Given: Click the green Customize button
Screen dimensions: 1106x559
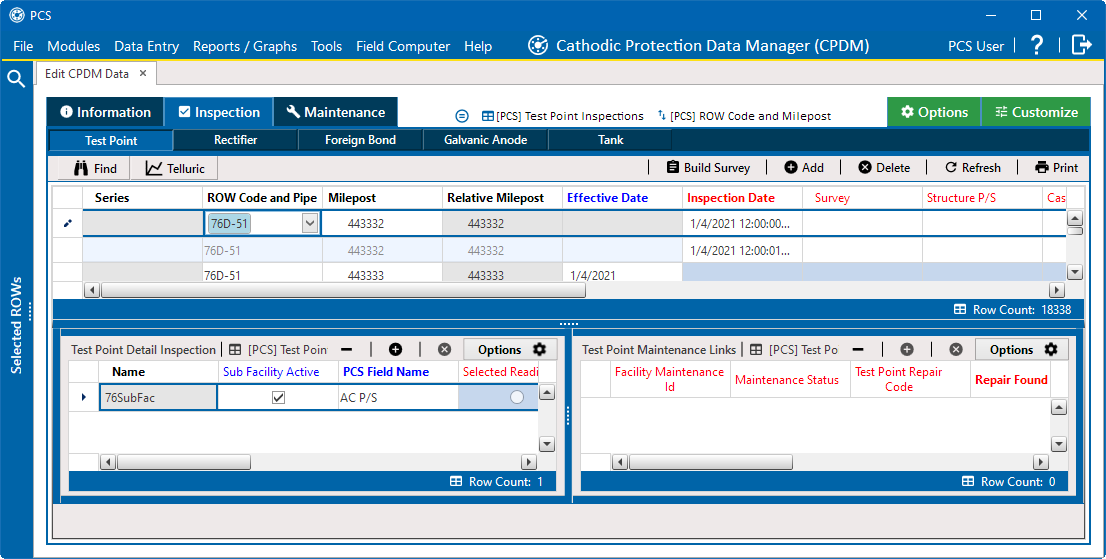Looking at the screenshot, I should [x=1035, y=112].
